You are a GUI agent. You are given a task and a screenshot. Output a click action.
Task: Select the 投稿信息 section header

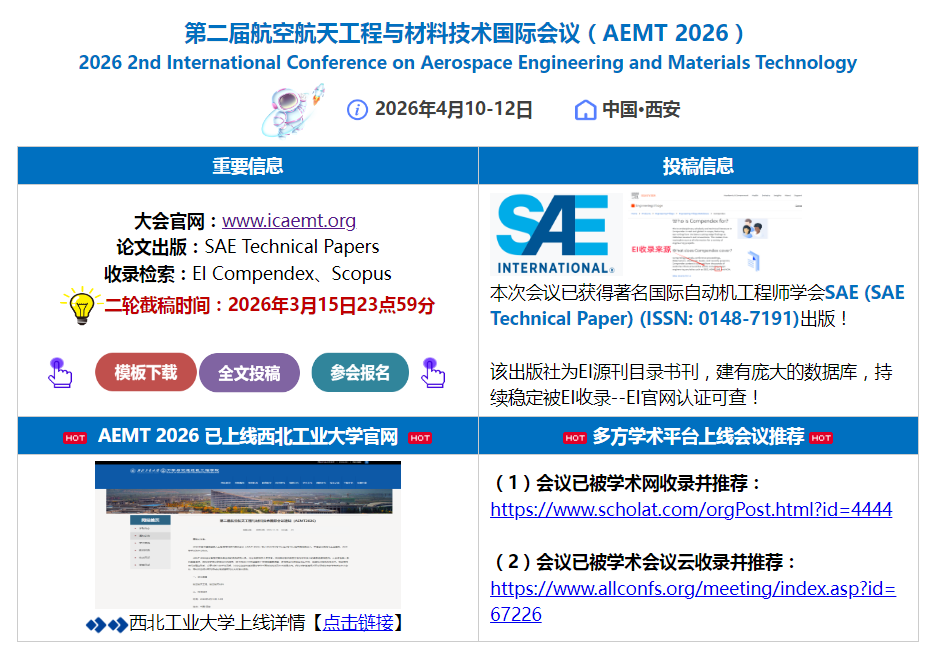coord(701,165)
